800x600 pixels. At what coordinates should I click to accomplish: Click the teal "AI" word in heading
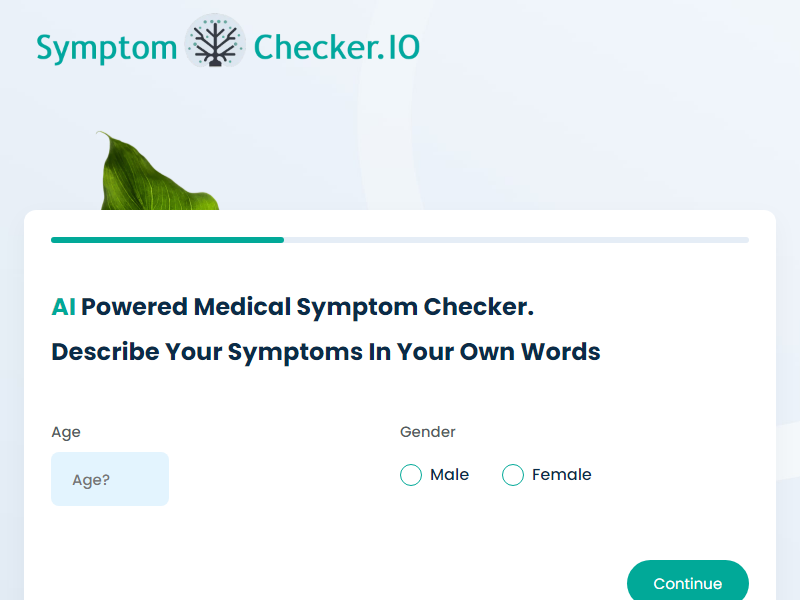point(64,307)
